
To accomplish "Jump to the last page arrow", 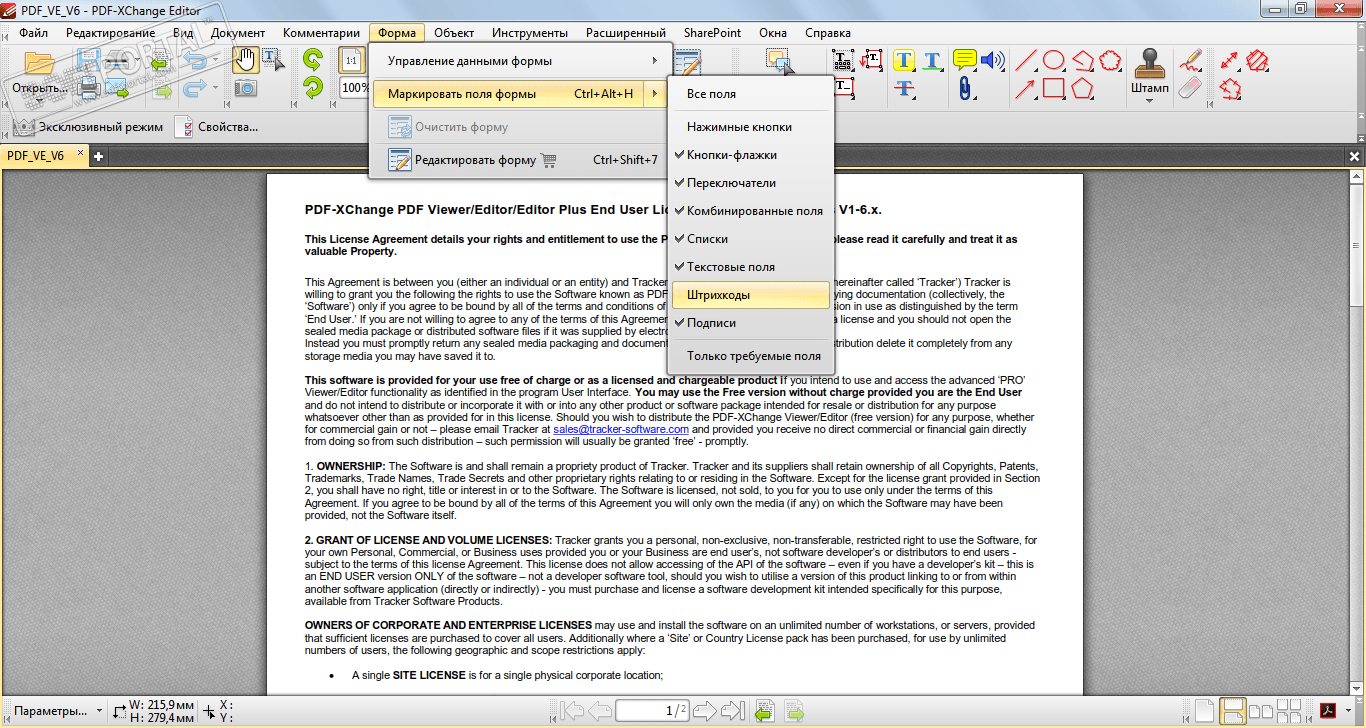I will (x=733, y=711).
